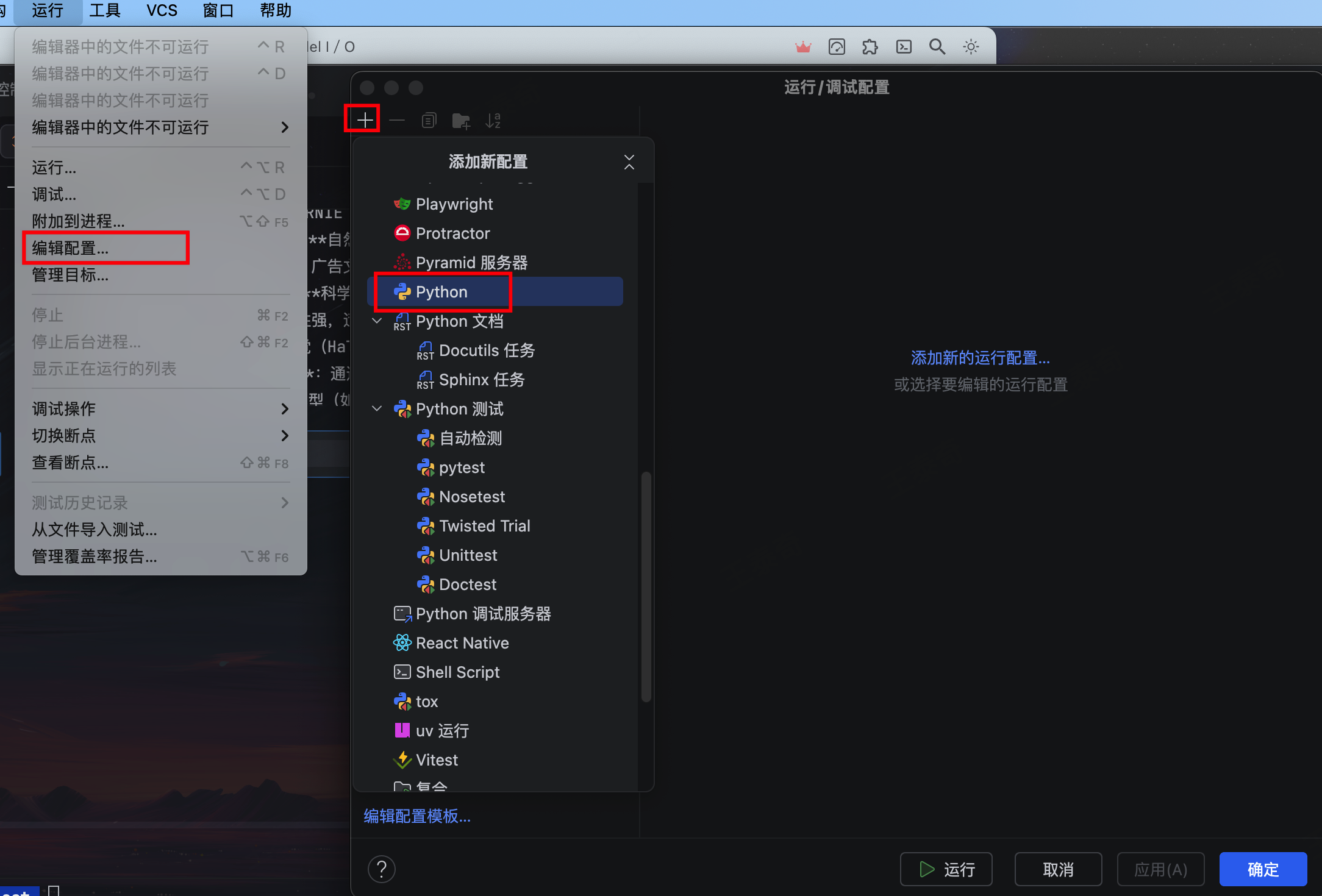Create a new configuration folder
1322x896 pixels.
(x=460, y=120)
